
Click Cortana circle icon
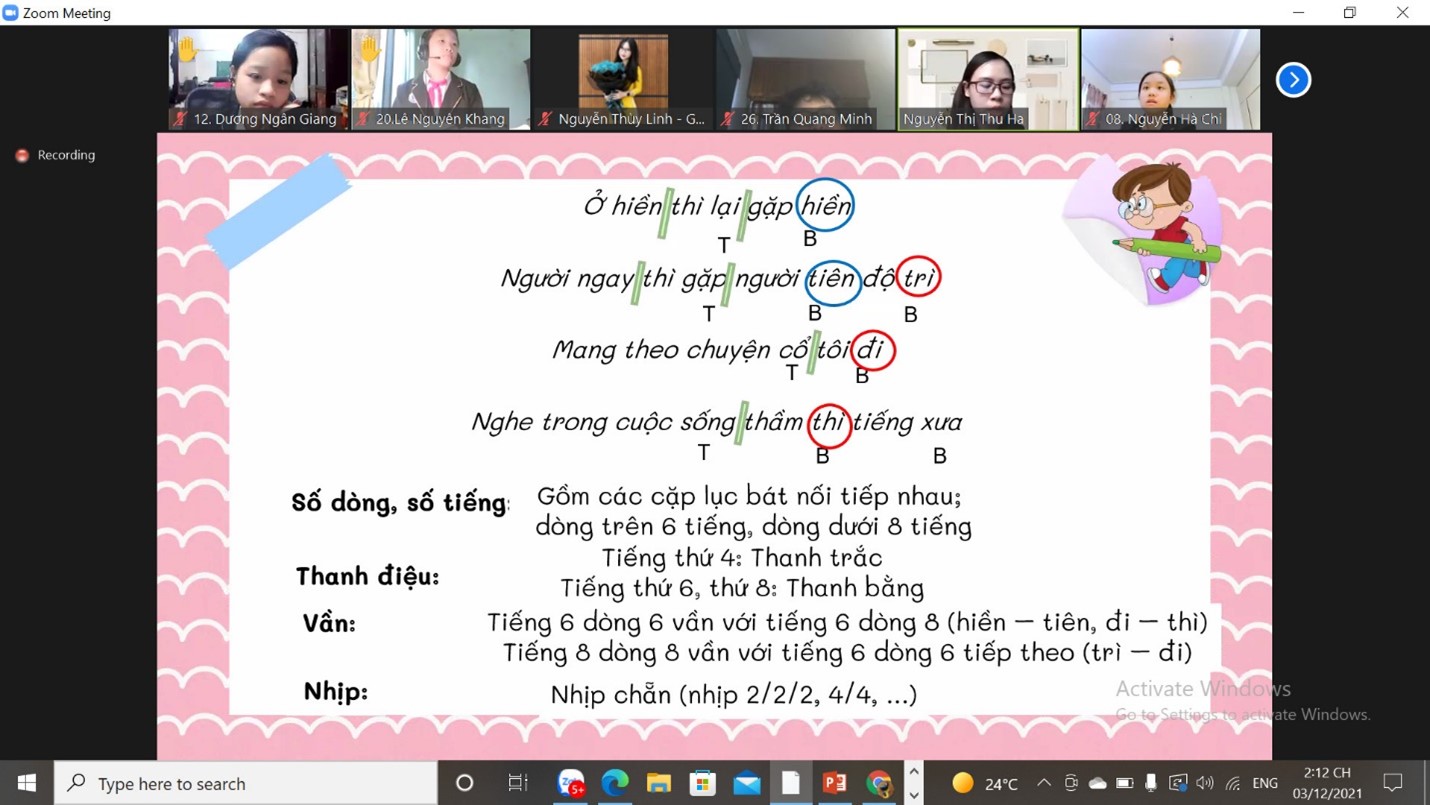tap(464, 783)
